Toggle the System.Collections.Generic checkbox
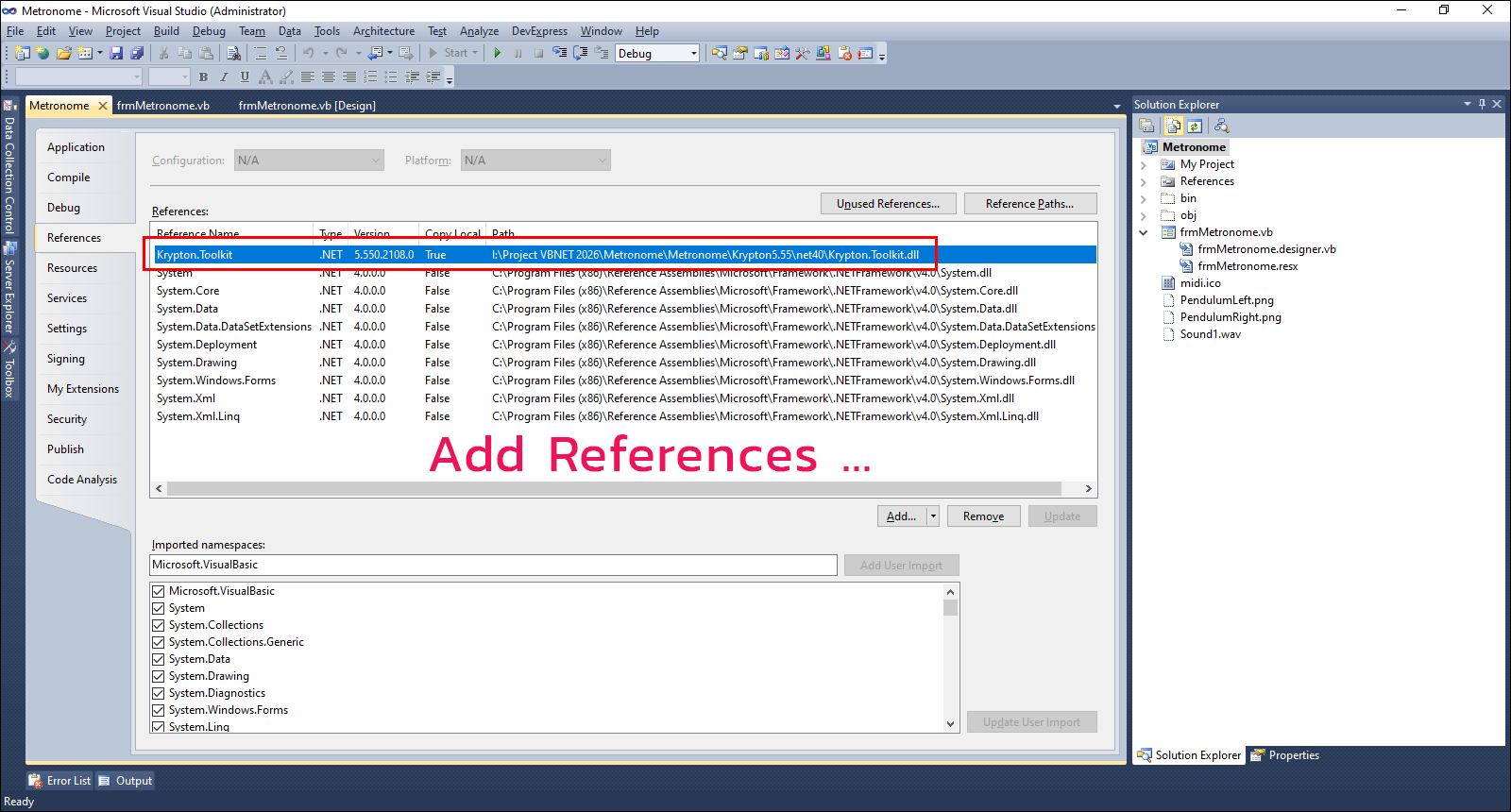The width and height of the screenshot is (1511, 812). point(159,642)
